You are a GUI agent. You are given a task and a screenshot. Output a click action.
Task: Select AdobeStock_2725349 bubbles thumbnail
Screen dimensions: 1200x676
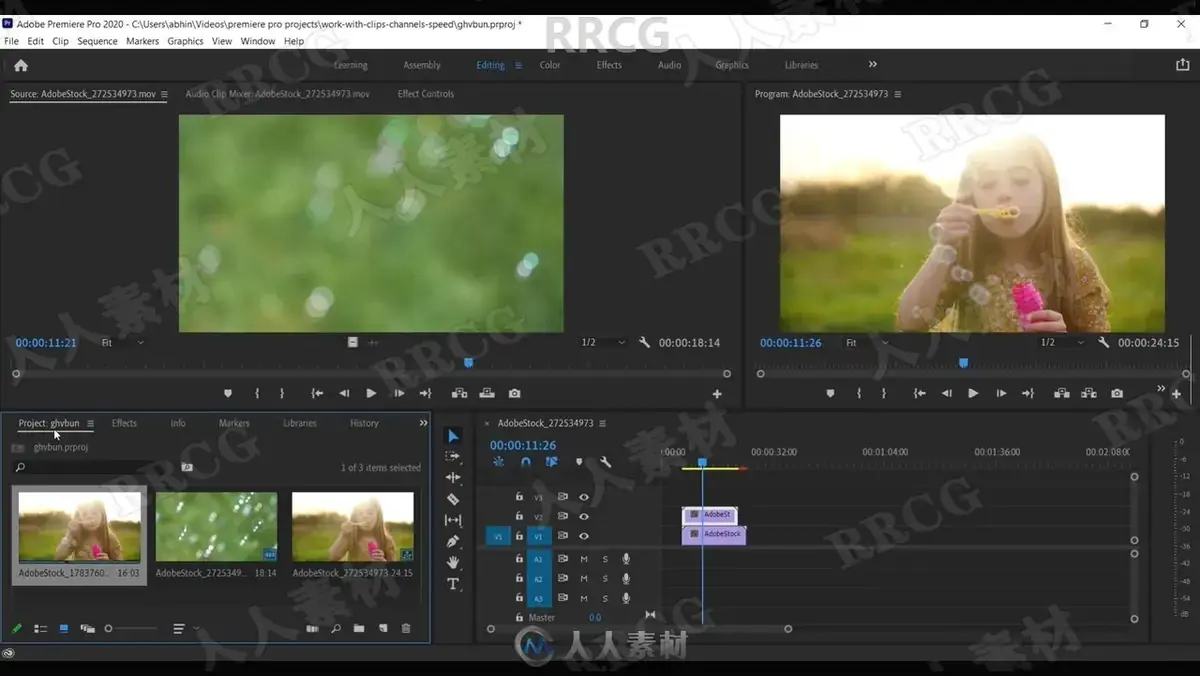pyautogui.click(x=217, y=526)
